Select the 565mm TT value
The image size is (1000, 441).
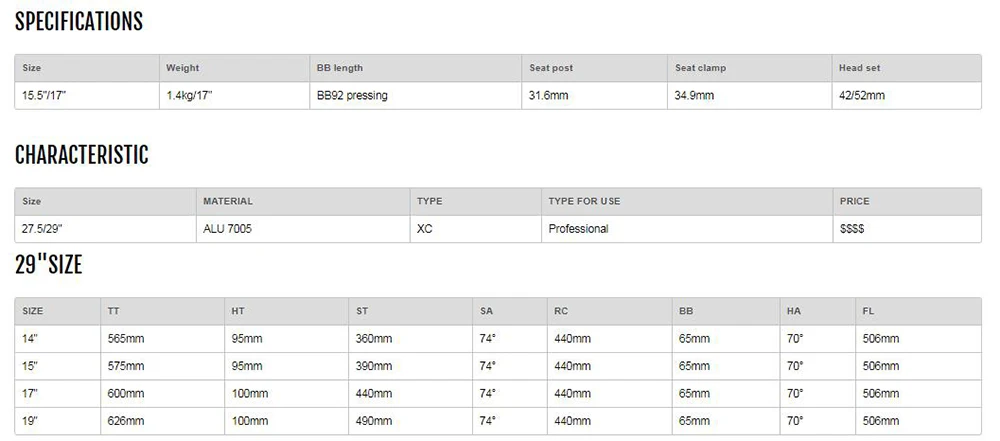pyautogui.click(x=126, y=339)
